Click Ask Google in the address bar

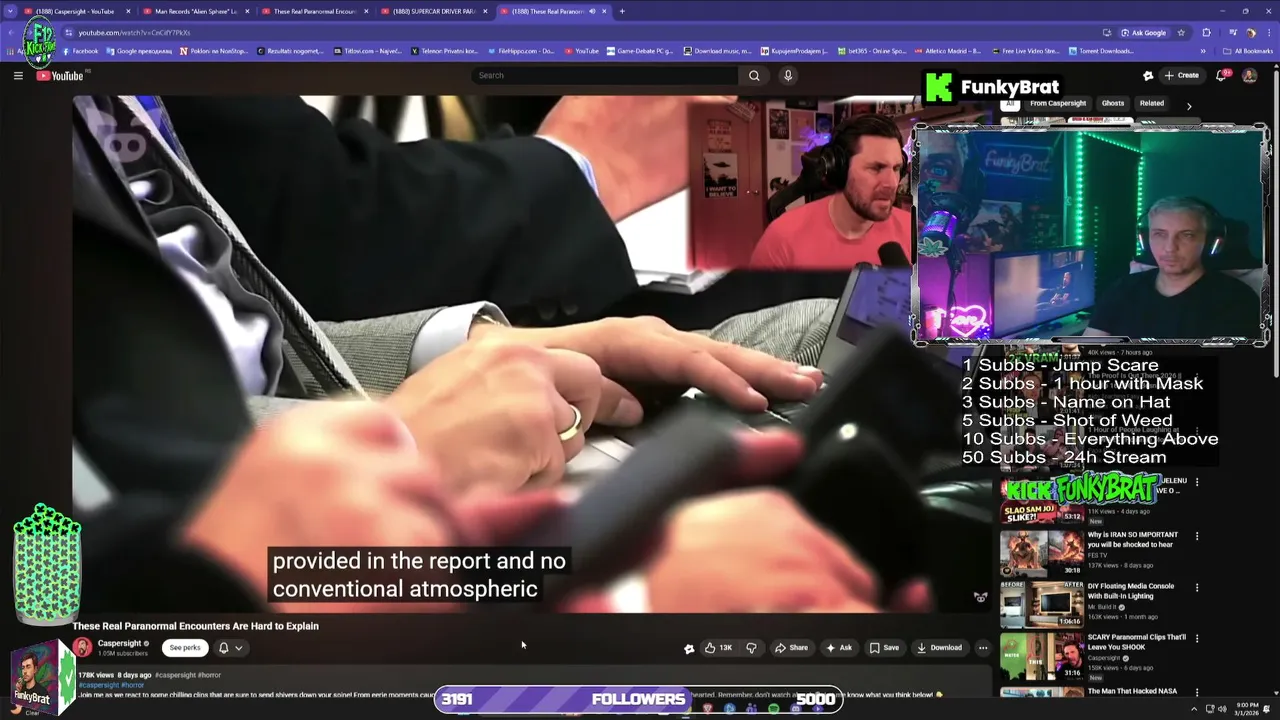pos(1143,32)
